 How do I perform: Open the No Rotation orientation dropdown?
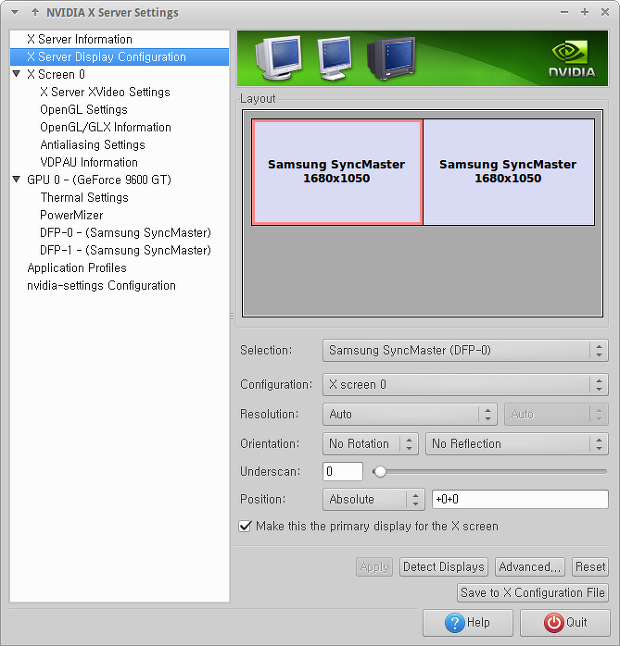click(x=370, y=444)
